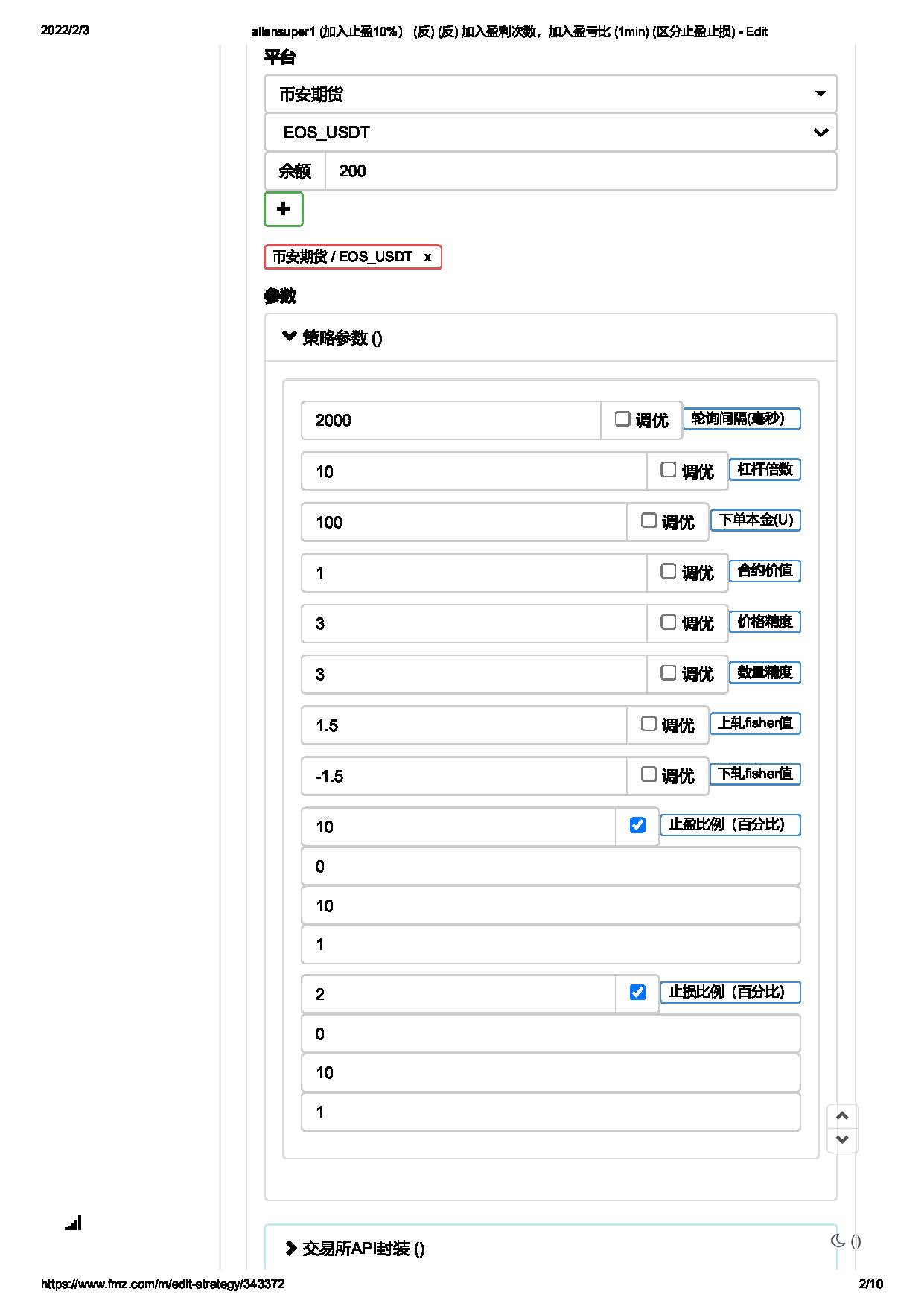Click the green plus add-platform button
924x1315 pixels.
click(x=283, y=208)
